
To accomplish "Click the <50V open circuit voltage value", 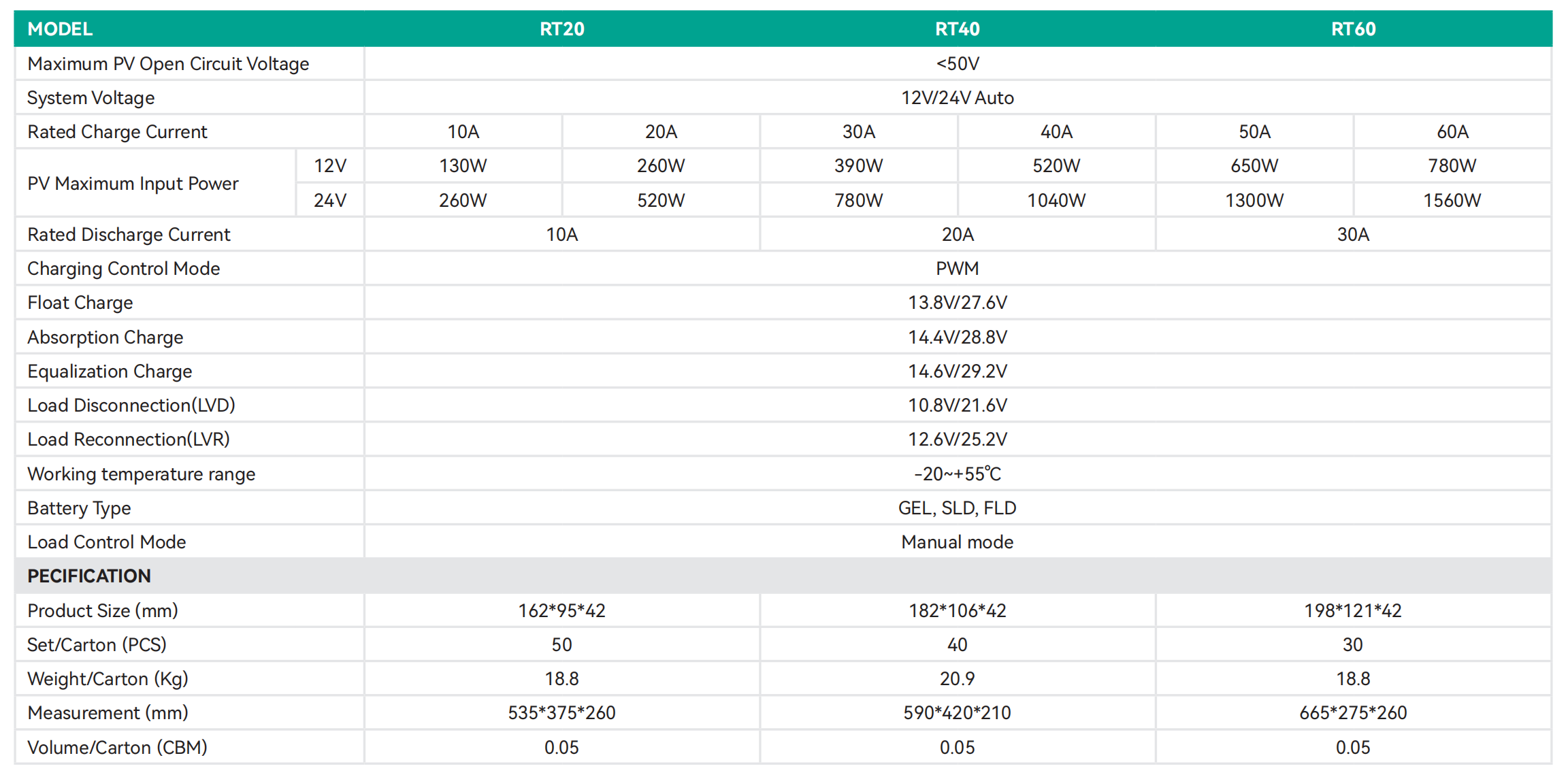I will [957, 64].
